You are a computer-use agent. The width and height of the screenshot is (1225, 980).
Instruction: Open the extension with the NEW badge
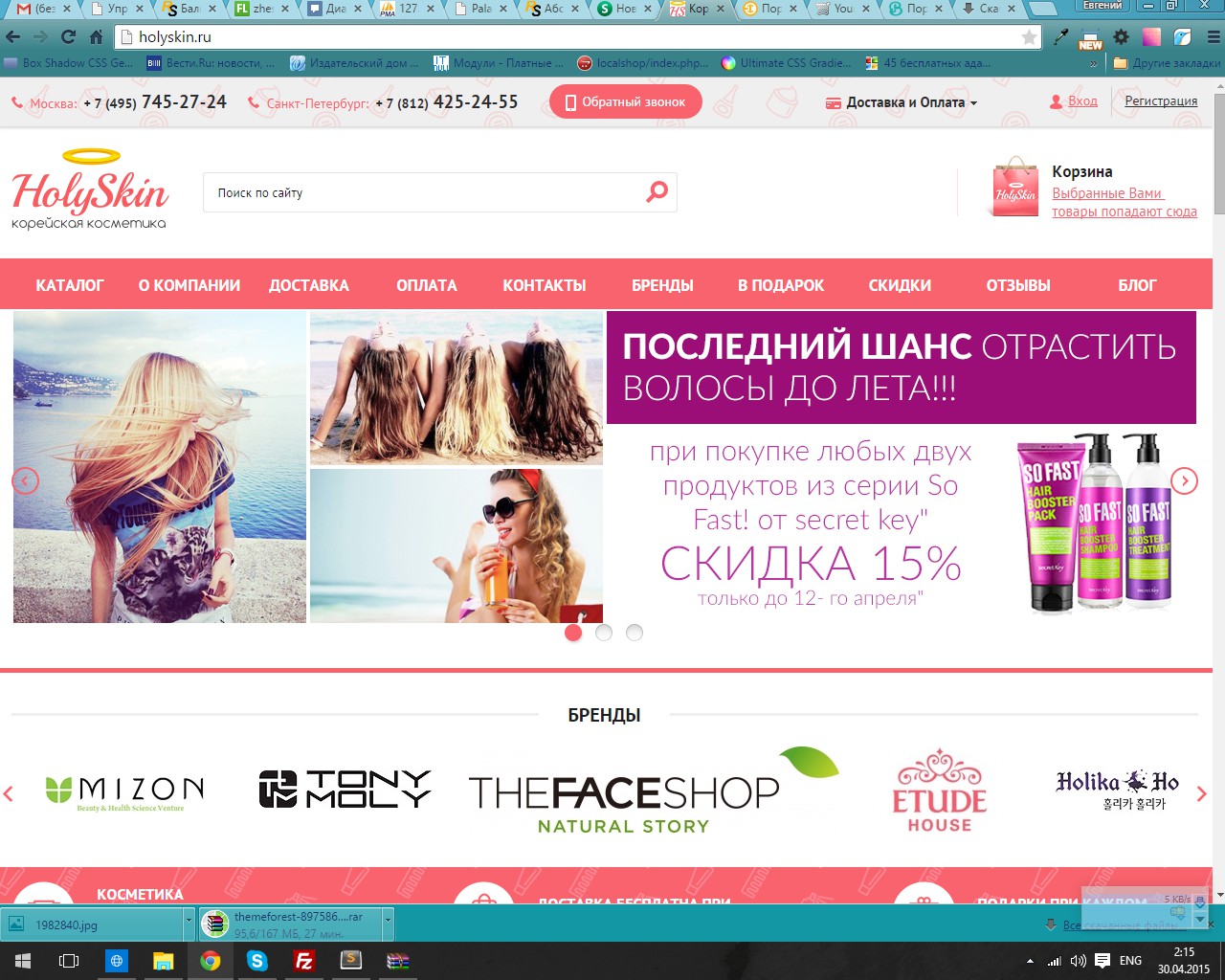[1090, 37]
